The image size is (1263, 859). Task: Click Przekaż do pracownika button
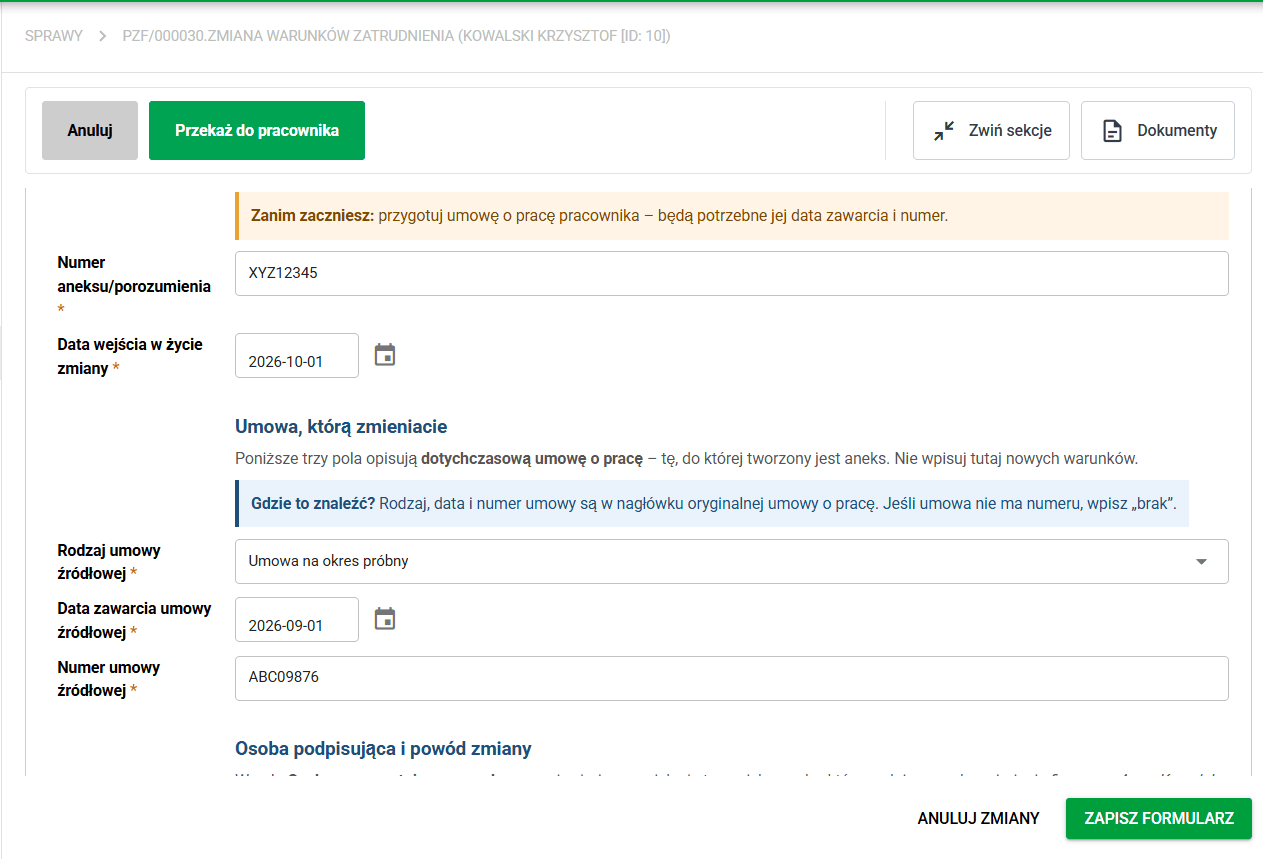257,130
